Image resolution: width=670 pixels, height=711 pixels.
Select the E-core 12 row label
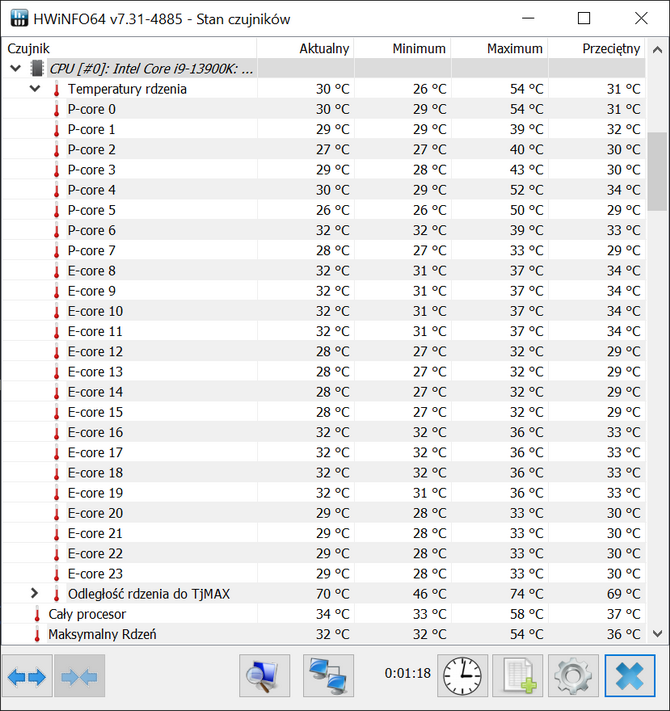pos(95,352)
